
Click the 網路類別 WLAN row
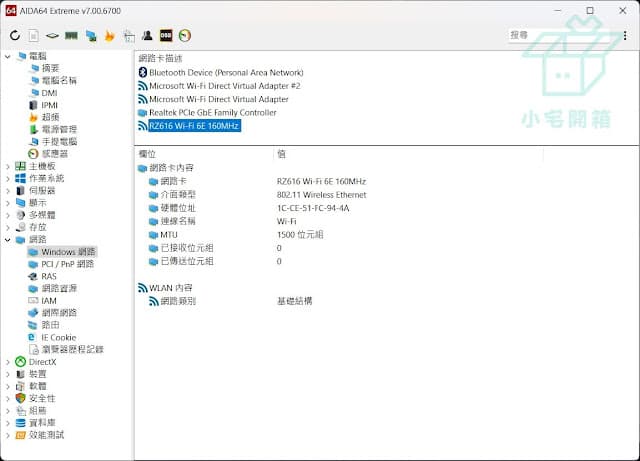(178, 301)
